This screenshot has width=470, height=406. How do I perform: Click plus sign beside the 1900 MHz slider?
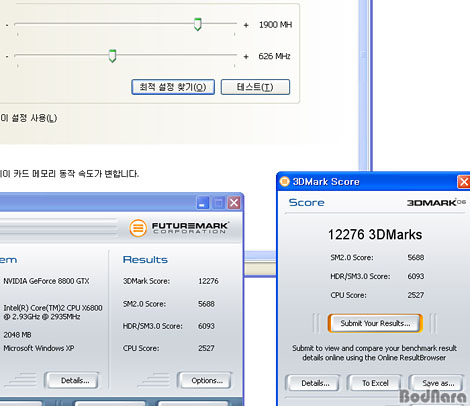coord(246,25)
